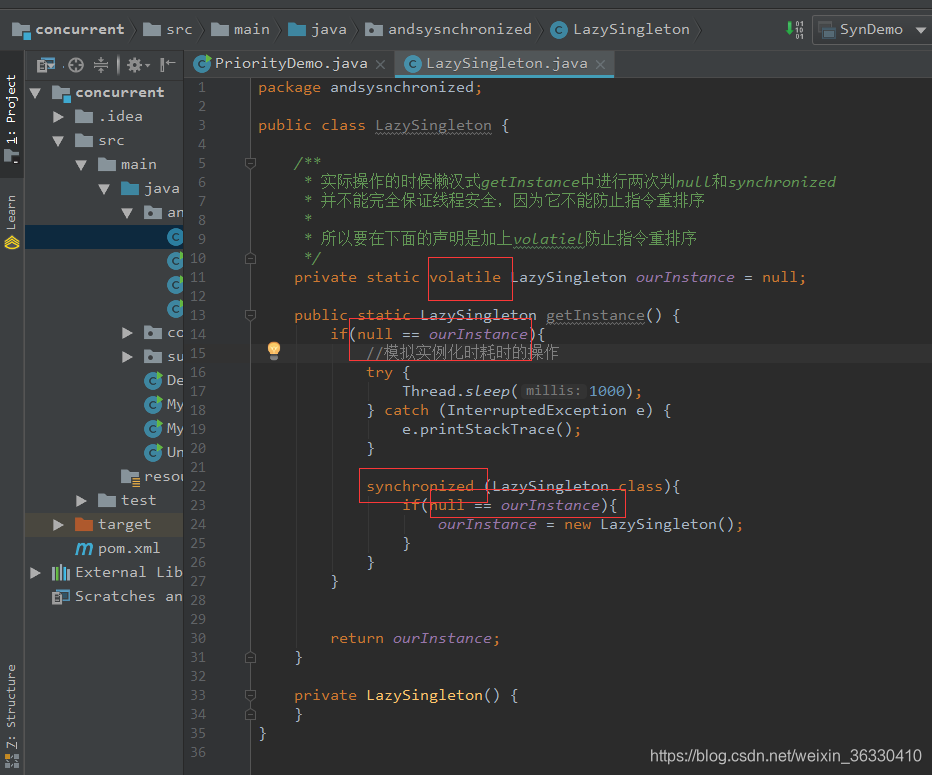Select the .idea folder in the project tree
The height and width of the screenshot is (775, 932).
coord(109,116)
